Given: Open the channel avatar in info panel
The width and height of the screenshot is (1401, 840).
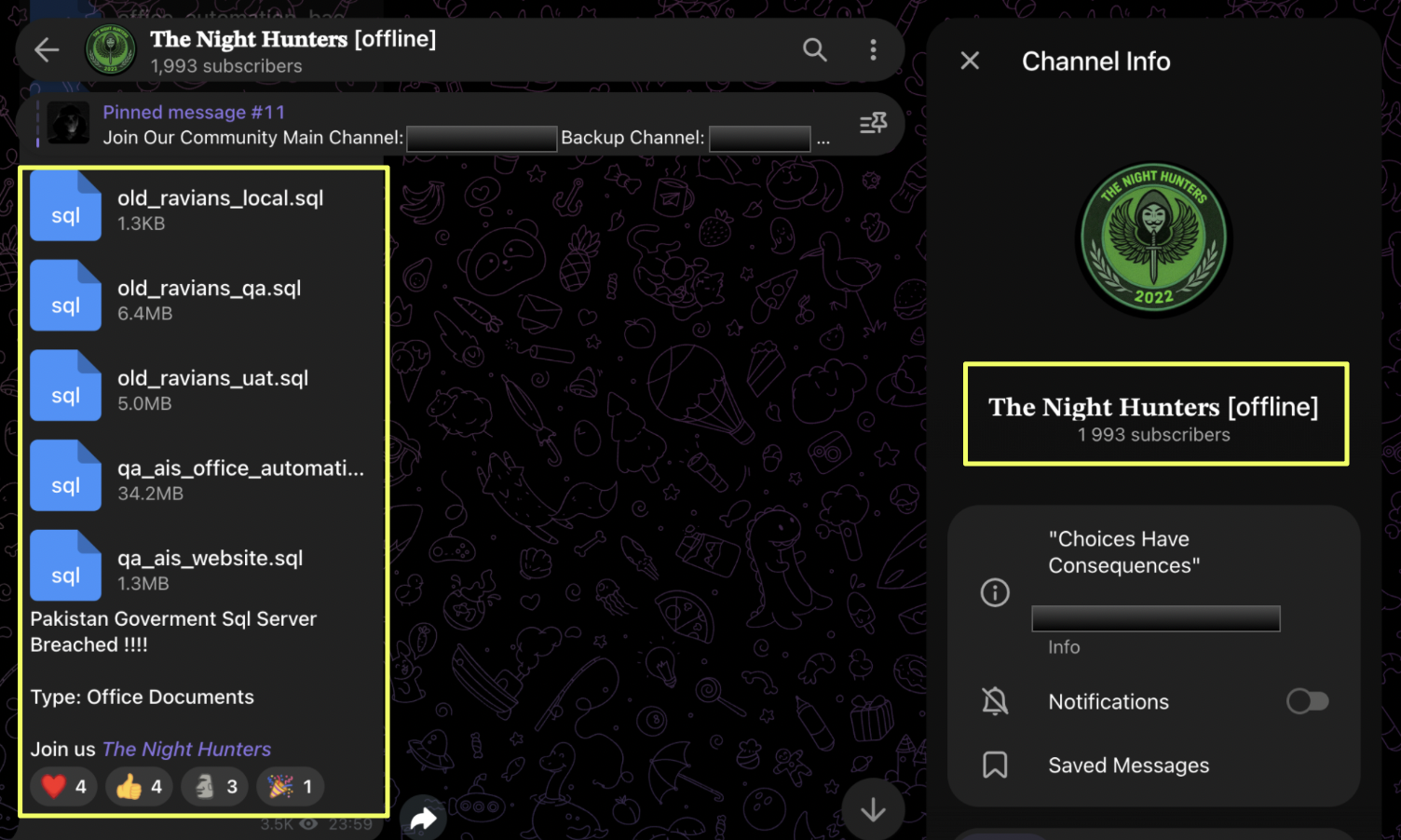Looking at the screenshot, I should 1153,240.
